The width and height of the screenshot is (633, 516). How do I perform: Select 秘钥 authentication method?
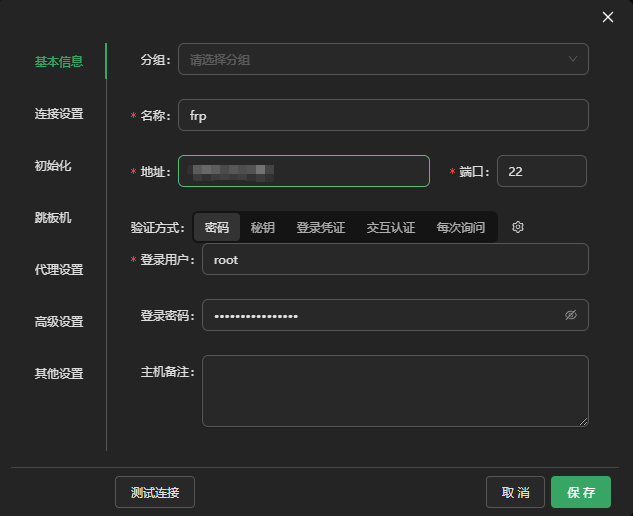[263, 227]
